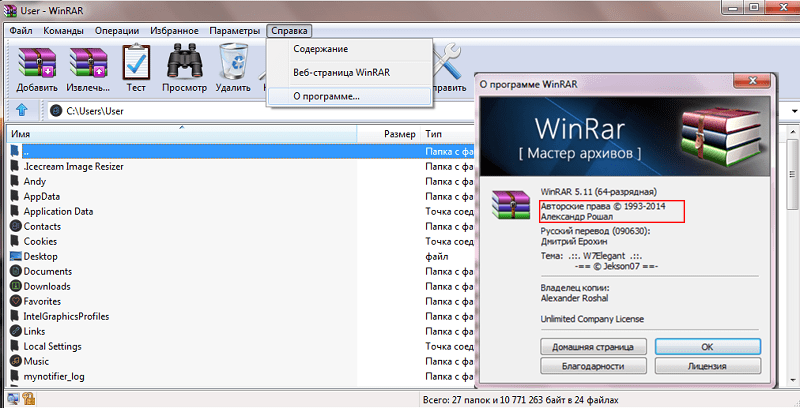Screen dimensions: 800x408
Task: Click the Тест checkmark toolbar icon
Action: point(136,62)
